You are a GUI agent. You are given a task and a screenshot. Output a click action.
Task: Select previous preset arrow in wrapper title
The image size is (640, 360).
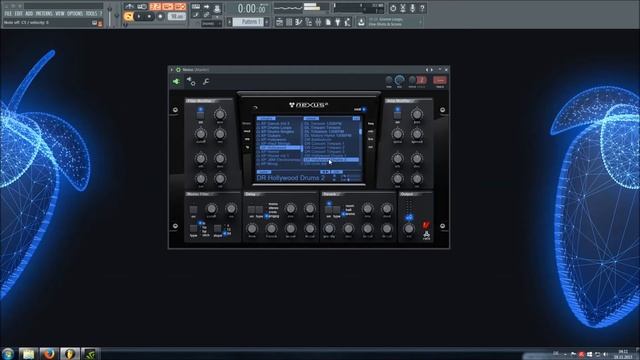tap(427, 70)
